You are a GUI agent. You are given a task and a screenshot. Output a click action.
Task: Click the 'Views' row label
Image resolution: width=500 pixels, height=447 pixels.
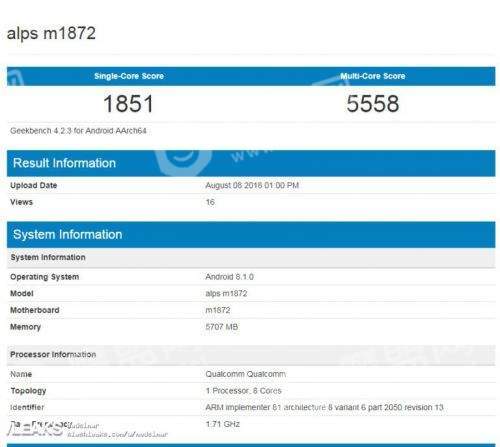click(x=22, y=202)
